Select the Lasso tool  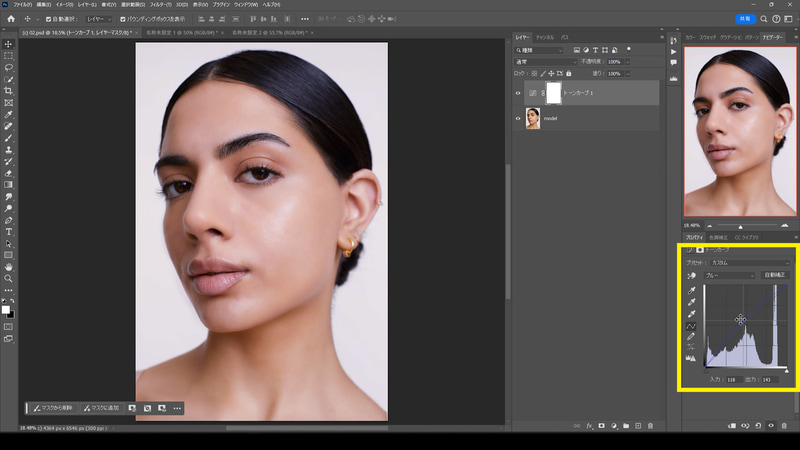9,67
